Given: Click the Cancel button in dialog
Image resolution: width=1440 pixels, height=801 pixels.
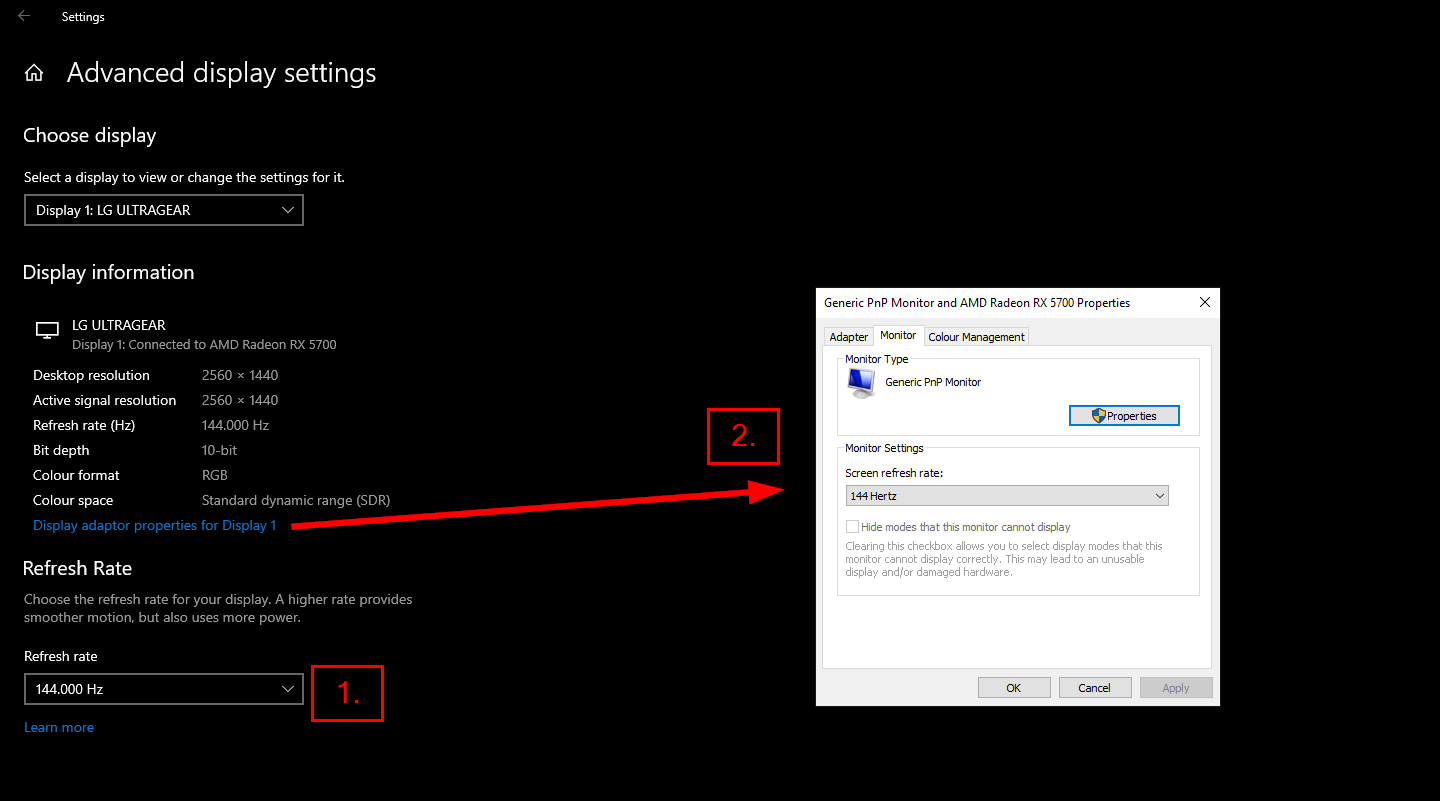Looking at the screenshot, I should click(1095, 688).
